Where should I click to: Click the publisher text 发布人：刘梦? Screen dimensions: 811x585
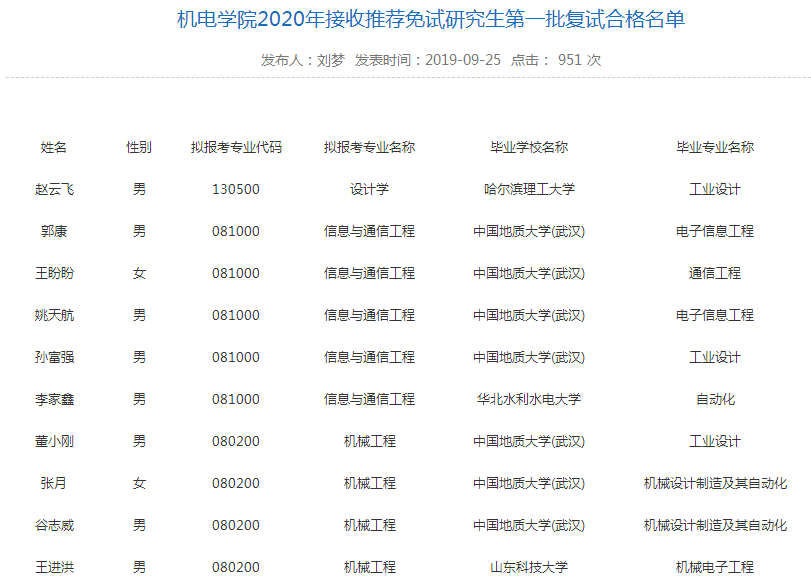pos(303,60)
